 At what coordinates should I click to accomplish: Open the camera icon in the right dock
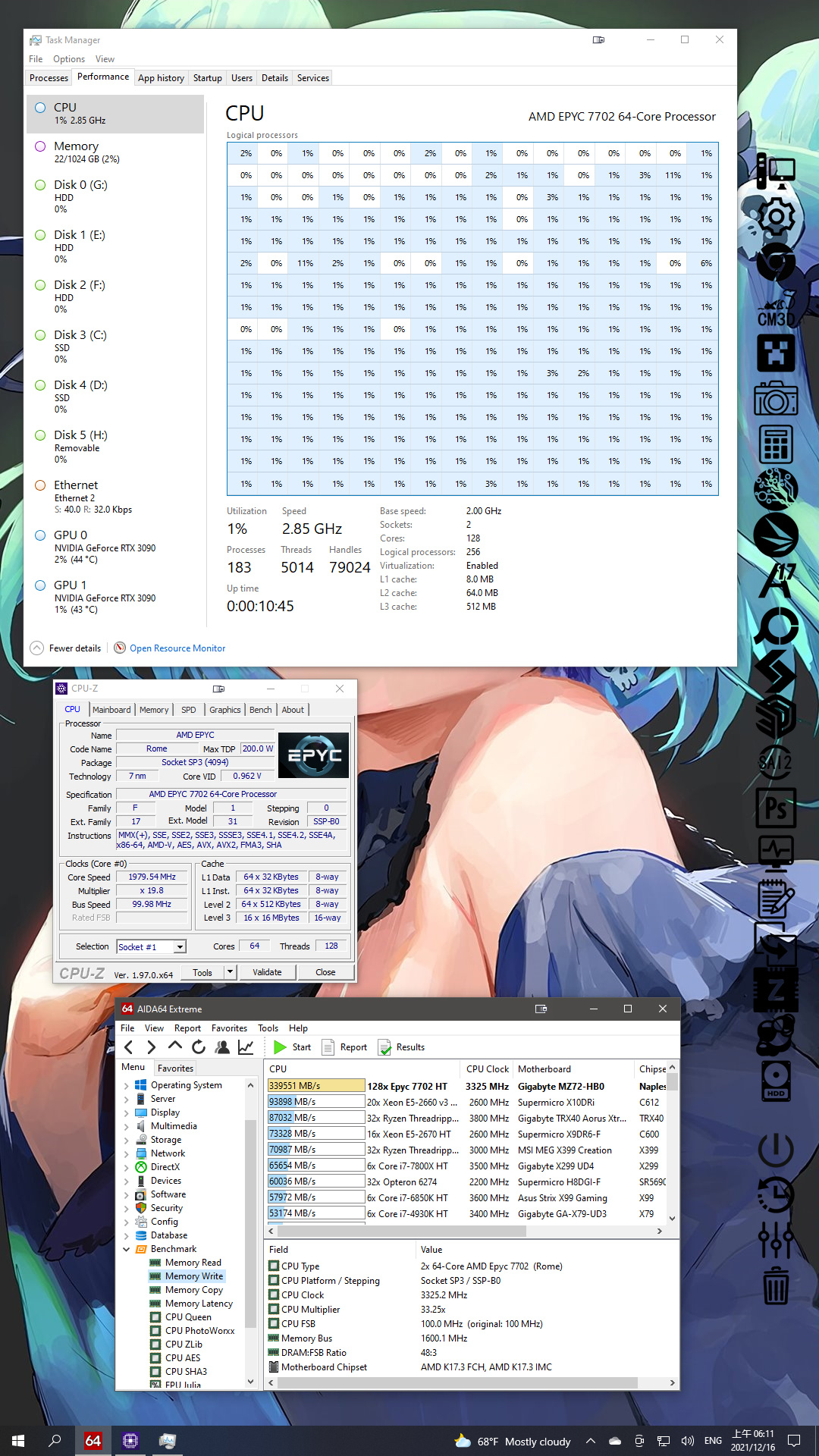[x=776, y=397]
